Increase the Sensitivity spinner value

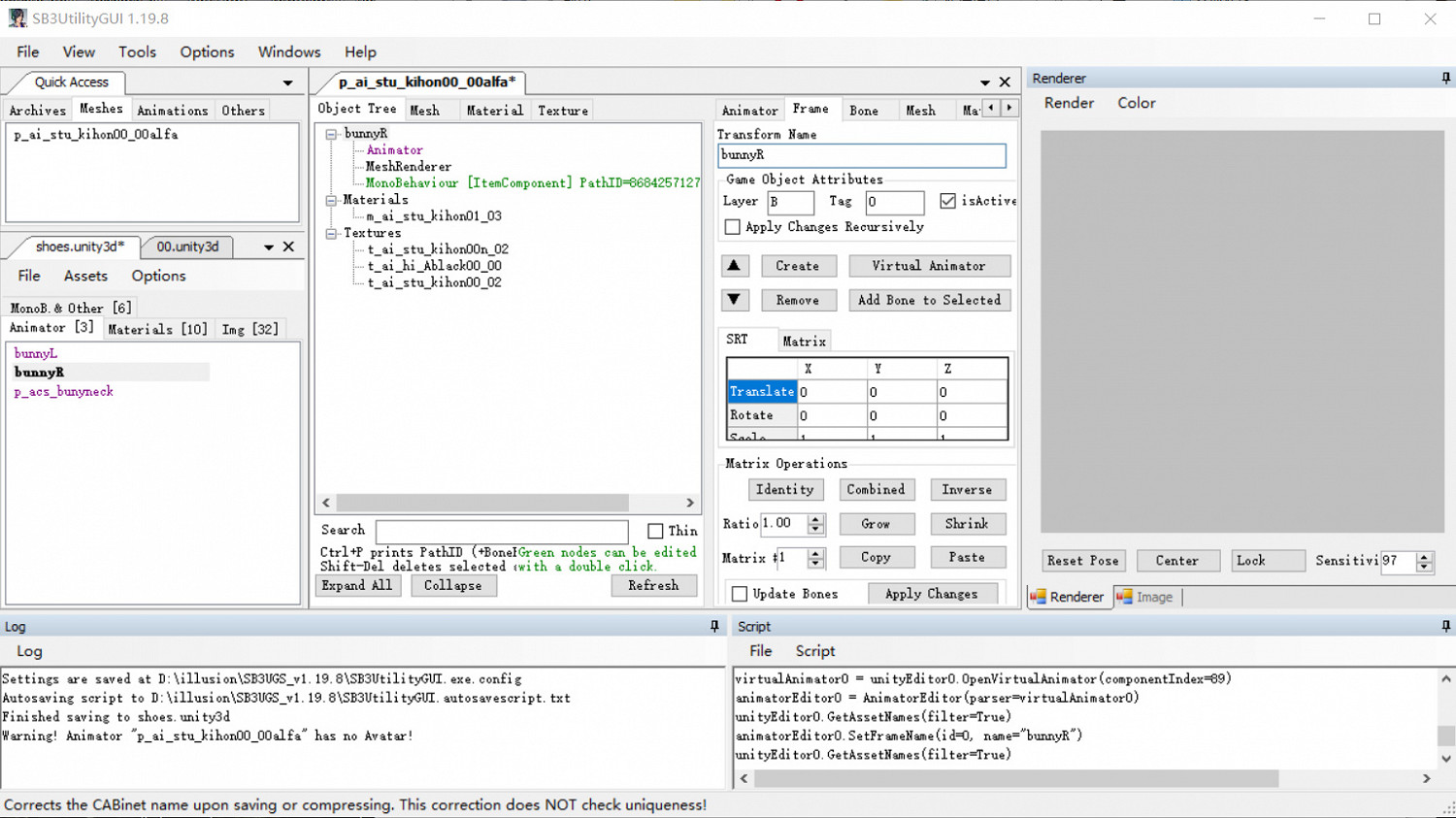coord(1424,556)
